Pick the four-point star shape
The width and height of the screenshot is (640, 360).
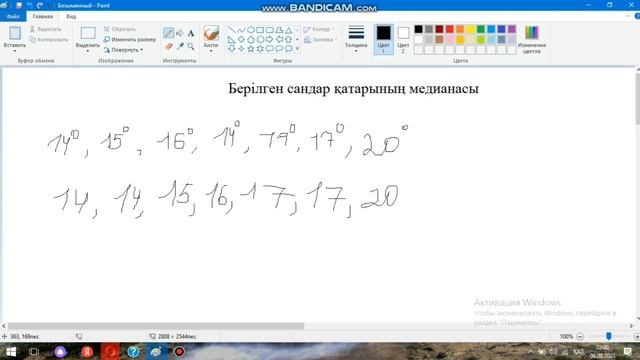tap(241, 49)
